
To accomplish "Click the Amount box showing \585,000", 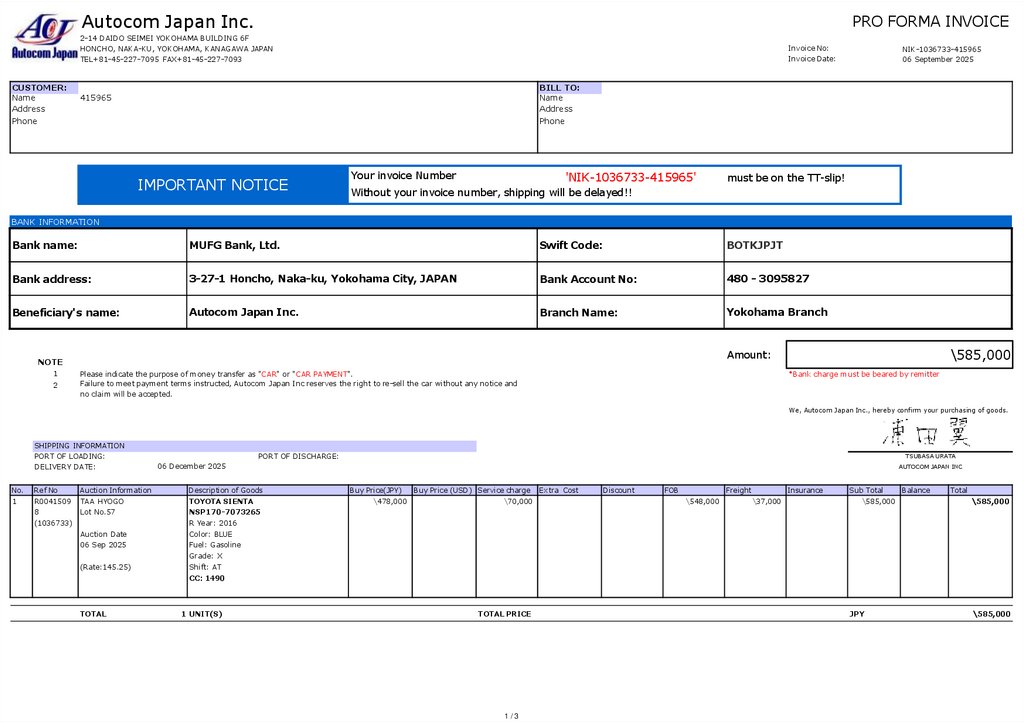I will 898,355.
